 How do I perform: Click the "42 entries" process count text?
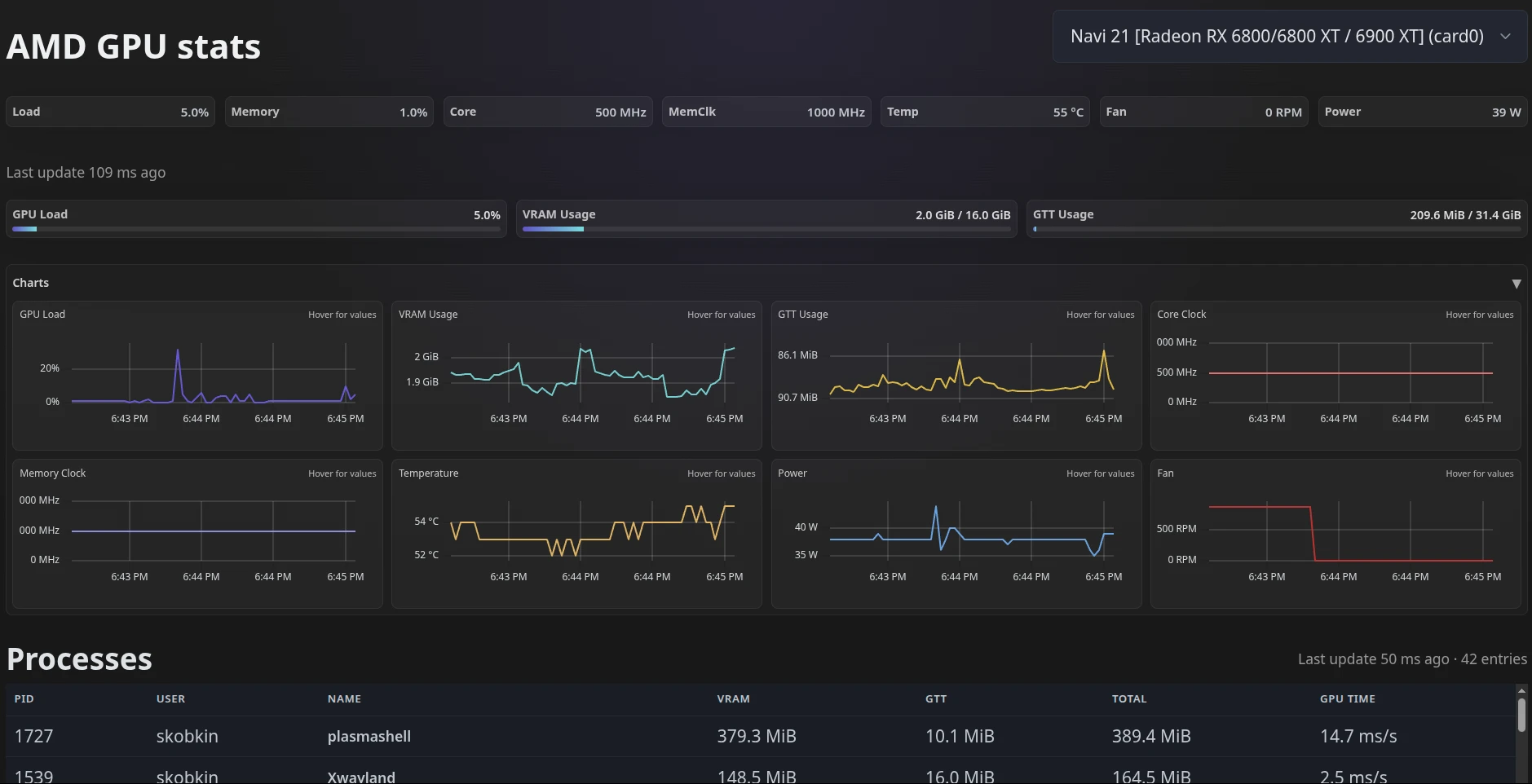click(x=1494, y=658)
